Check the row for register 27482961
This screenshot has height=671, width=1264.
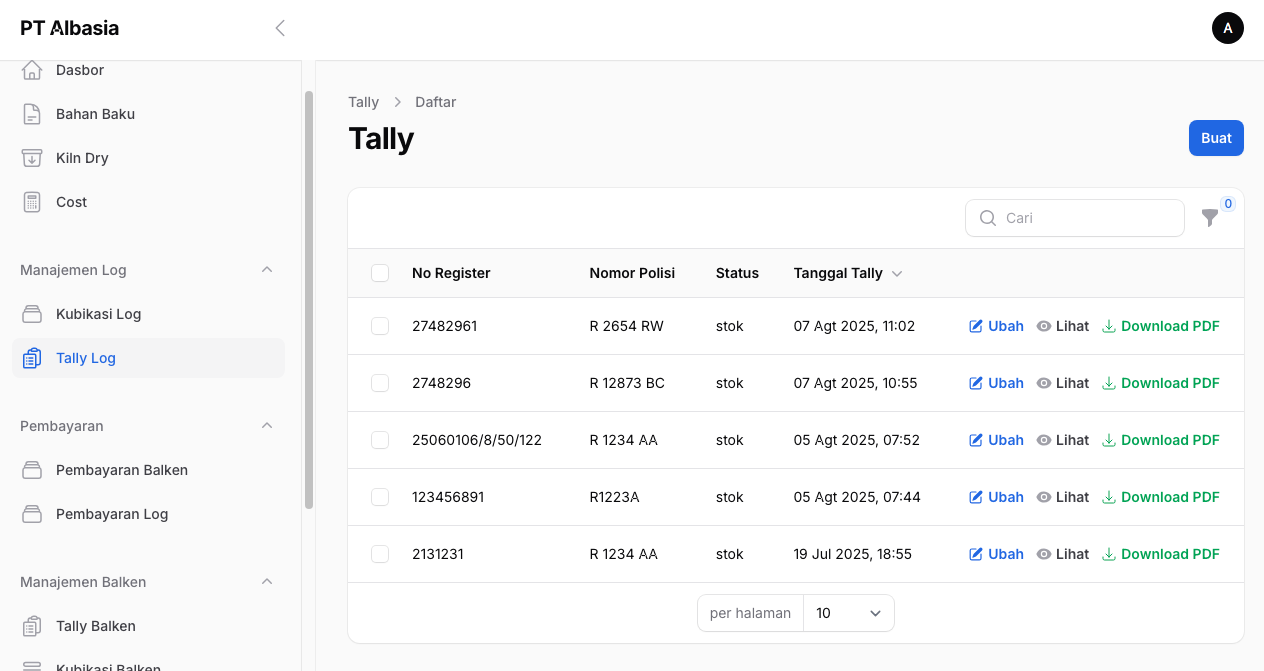pyautogui.click(x=380, y=326)
